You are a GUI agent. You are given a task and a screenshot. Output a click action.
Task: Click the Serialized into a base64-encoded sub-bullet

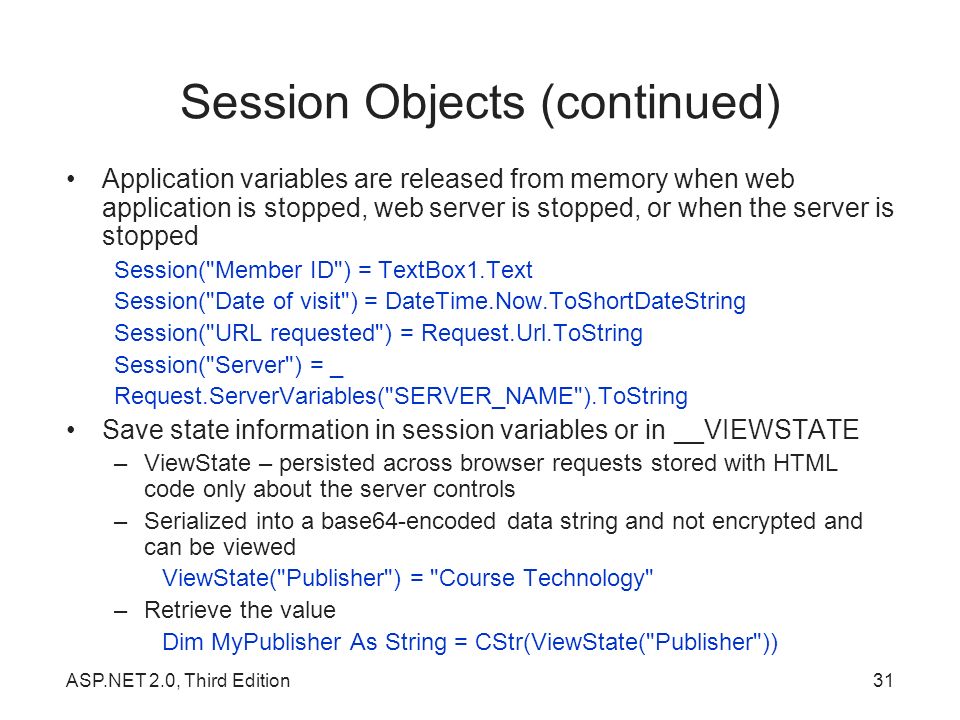click(503, 533)
